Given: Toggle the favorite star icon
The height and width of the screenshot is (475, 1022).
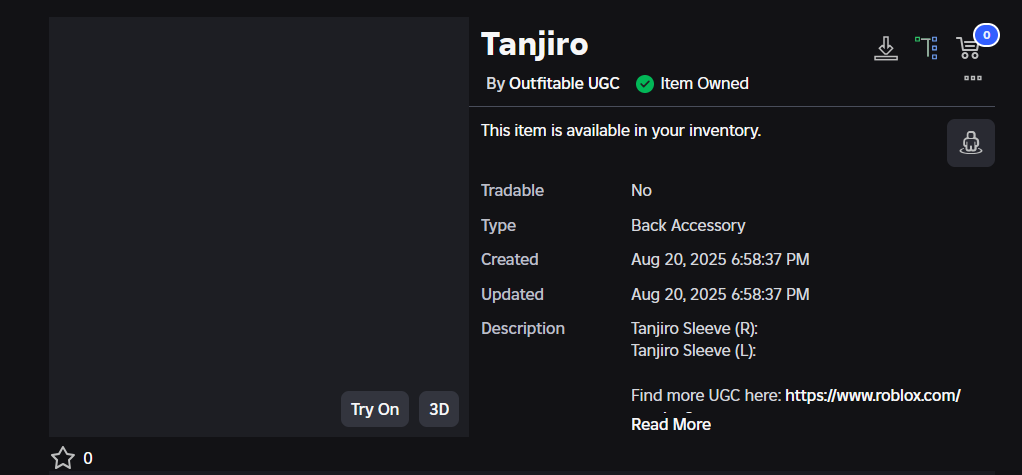Looking at the screenshot, I should point(63,458).
